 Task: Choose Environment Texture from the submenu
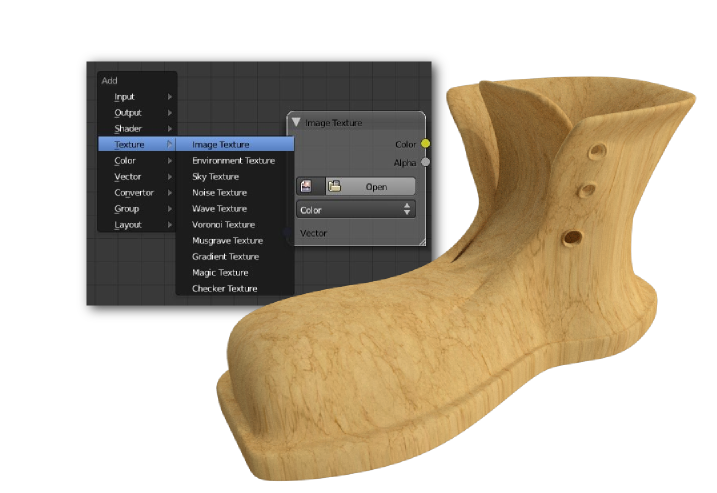point(235,161)
